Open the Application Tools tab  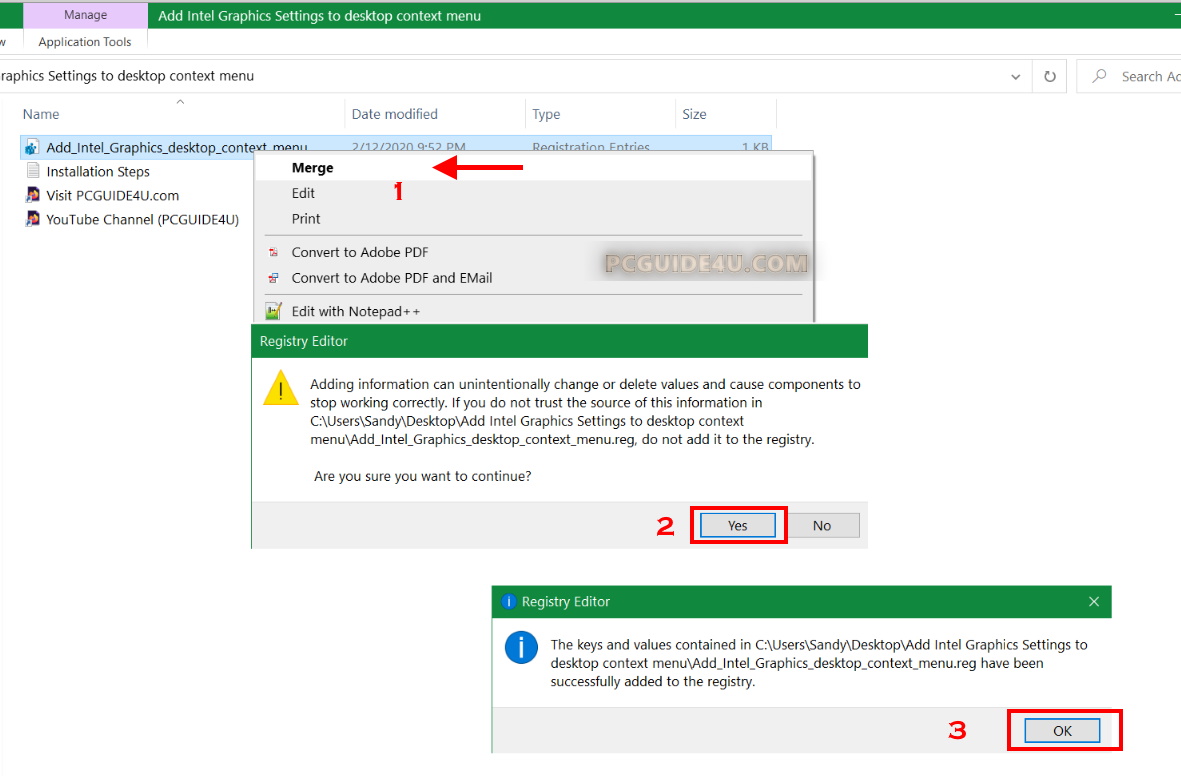pos(85,42)
